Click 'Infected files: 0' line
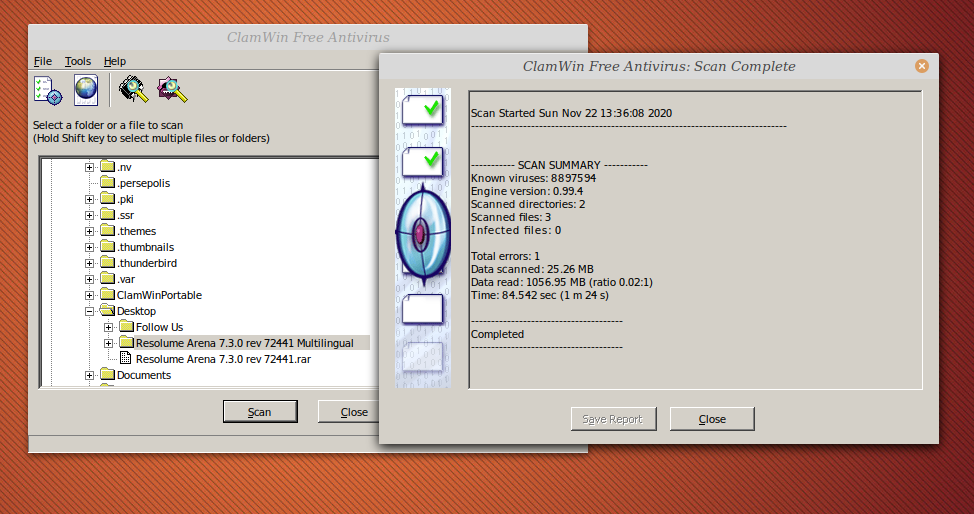Screen dimensions: 974x514 coord(516,231)
